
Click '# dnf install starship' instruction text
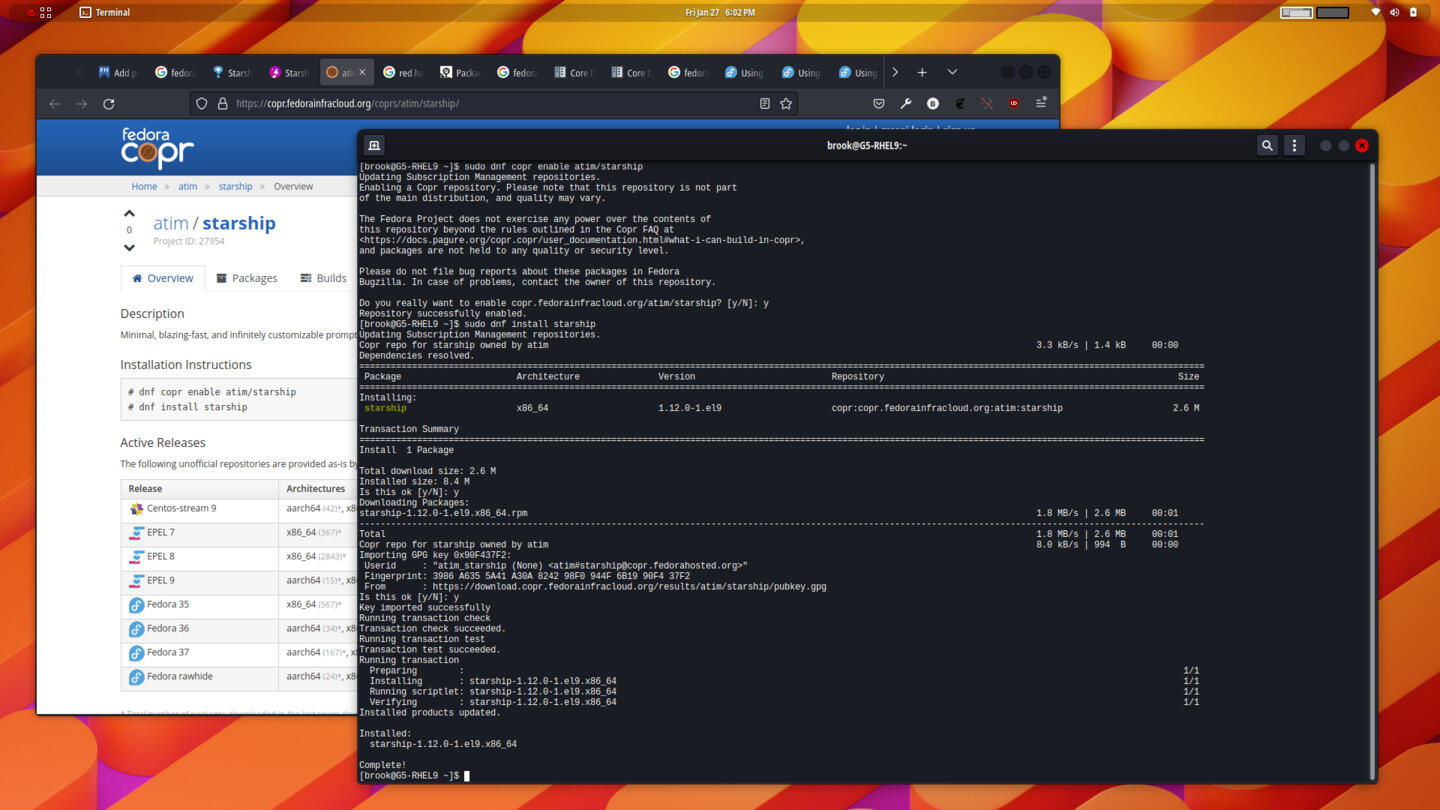point(187,407)
